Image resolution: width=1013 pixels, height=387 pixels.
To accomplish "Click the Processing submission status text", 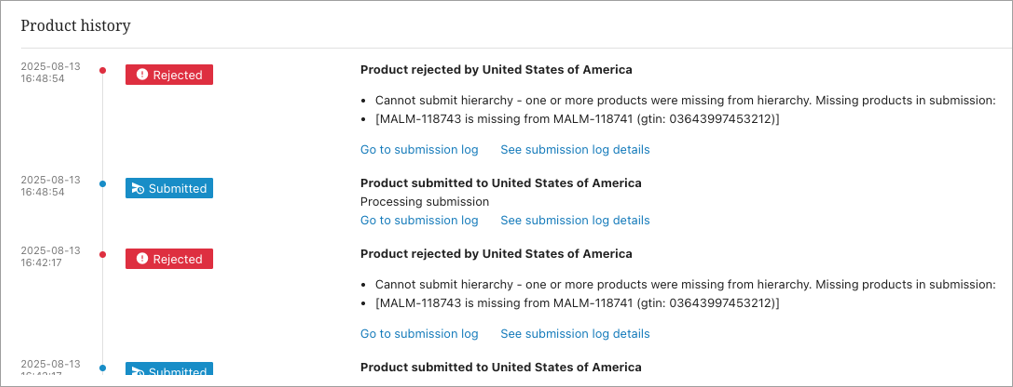I will 424,202.
